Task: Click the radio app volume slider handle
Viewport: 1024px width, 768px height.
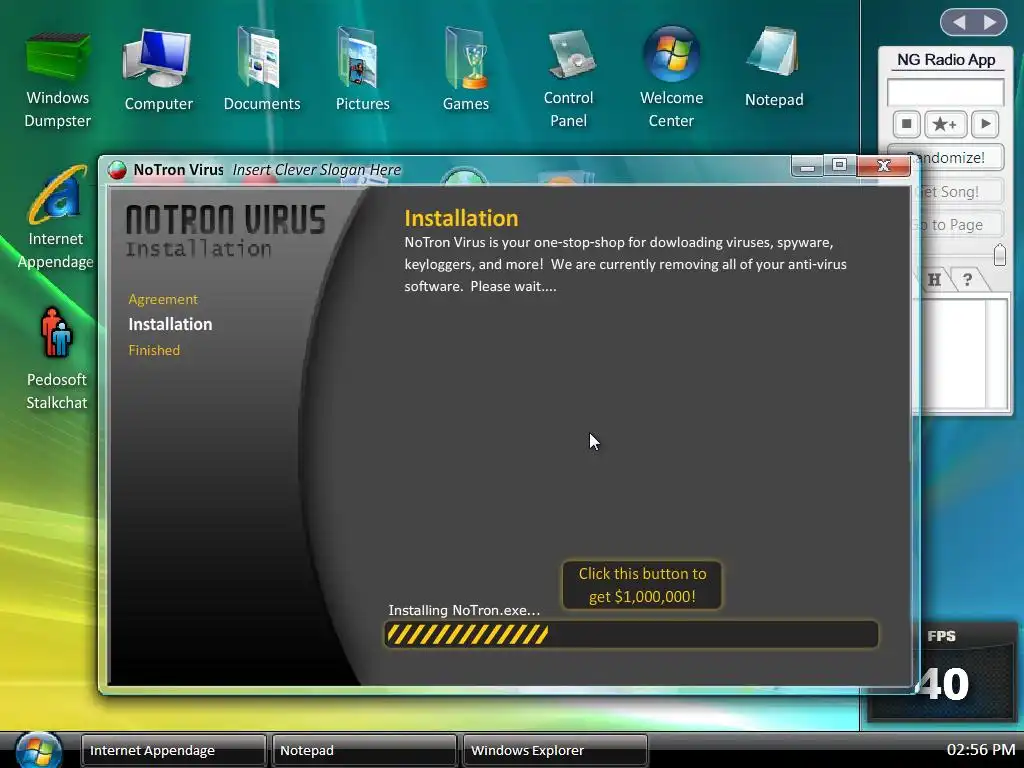Action: (x=999, y=255)
